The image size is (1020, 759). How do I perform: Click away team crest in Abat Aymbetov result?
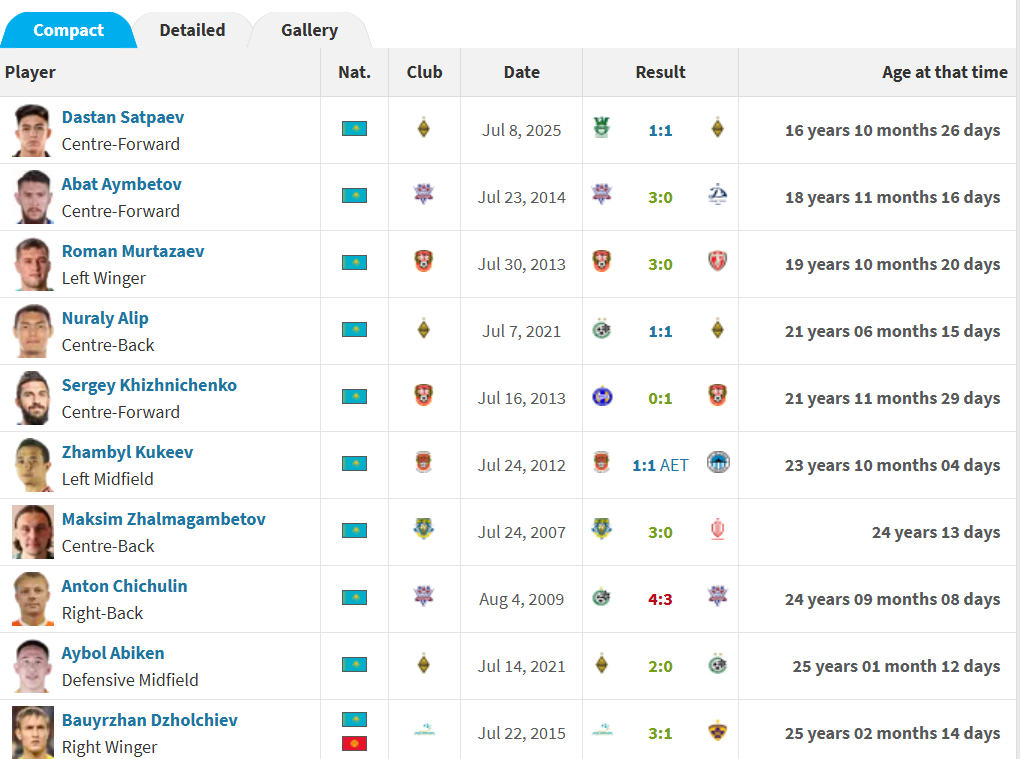(717, 195)
